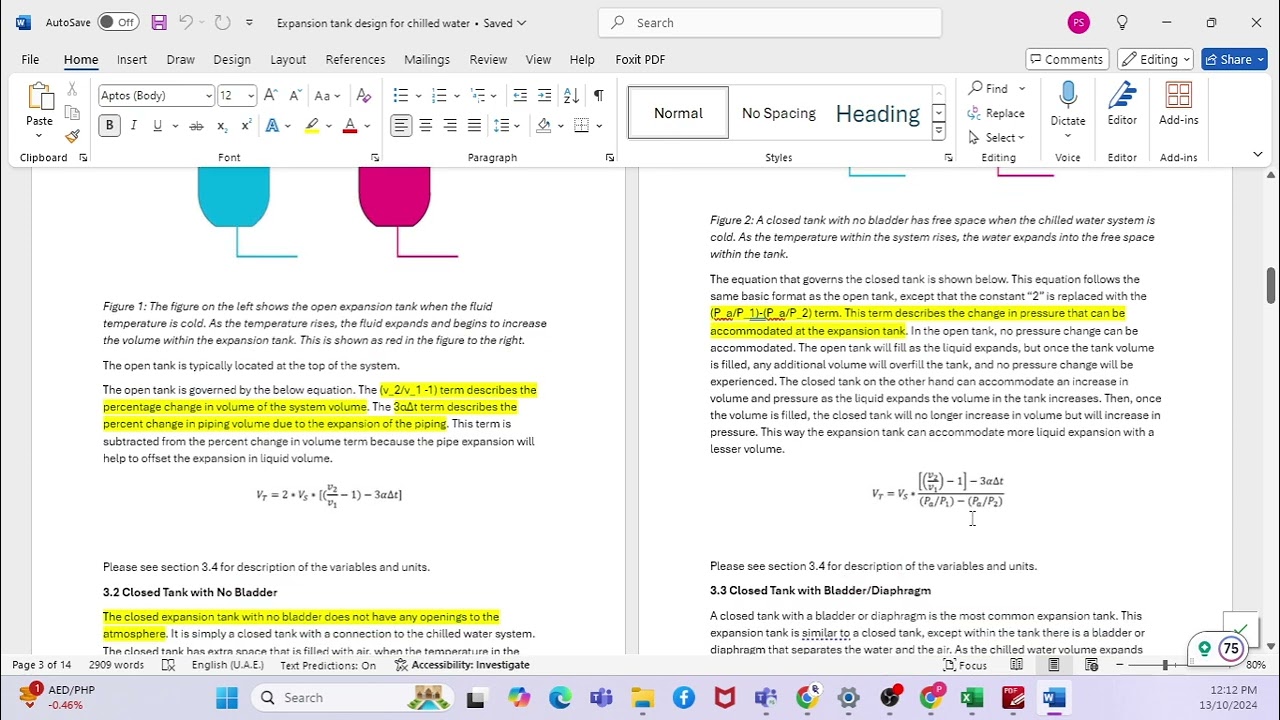1280x720 pixels.
Task: Apply the No Spacing style
Action: tap(779, 113)
